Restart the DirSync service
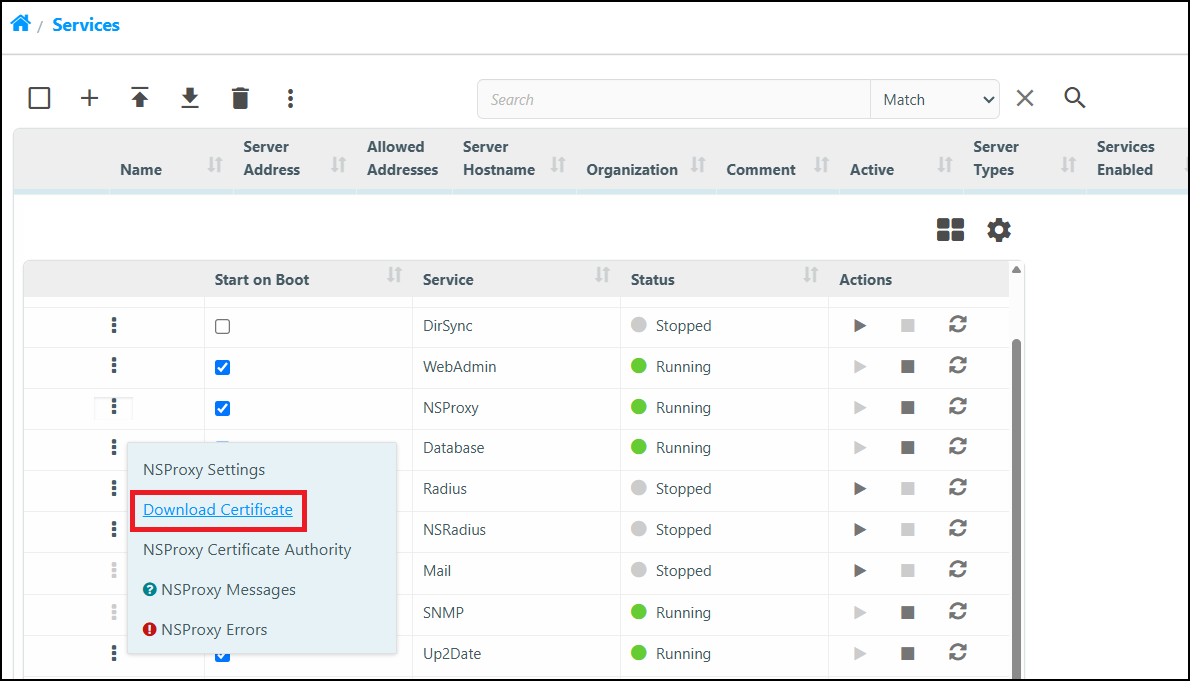The image size is (1190, 681). 958,325
